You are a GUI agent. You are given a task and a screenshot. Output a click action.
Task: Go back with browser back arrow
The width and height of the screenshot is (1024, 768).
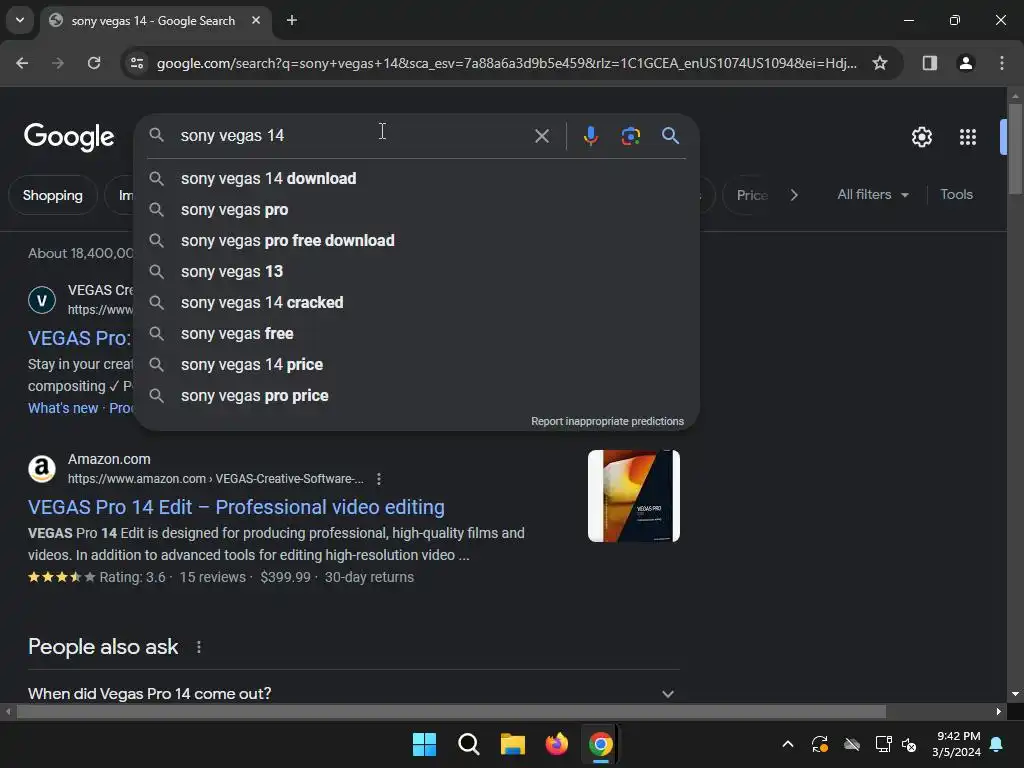coord(22,63)
